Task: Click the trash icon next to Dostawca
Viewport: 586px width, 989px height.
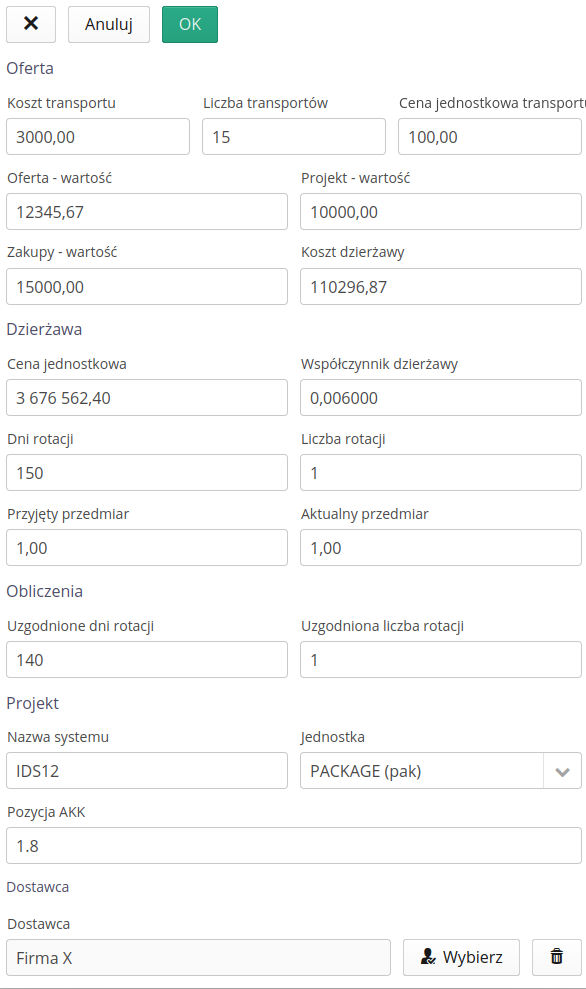Action: pyautogui.click(x=556, y=957)
